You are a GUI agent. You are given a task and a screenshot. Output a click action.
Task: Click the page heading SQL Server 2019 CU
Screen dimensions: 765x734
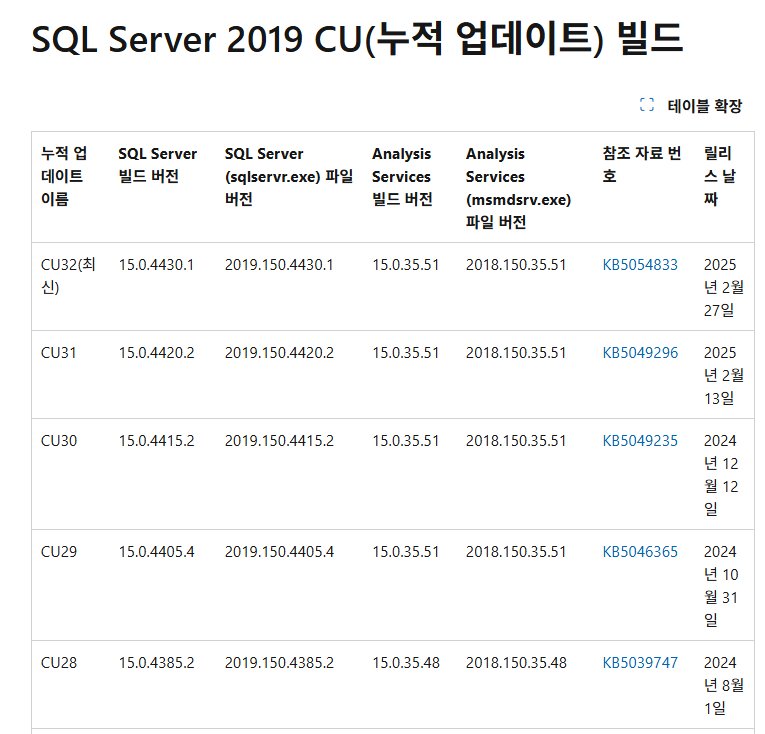357,39
